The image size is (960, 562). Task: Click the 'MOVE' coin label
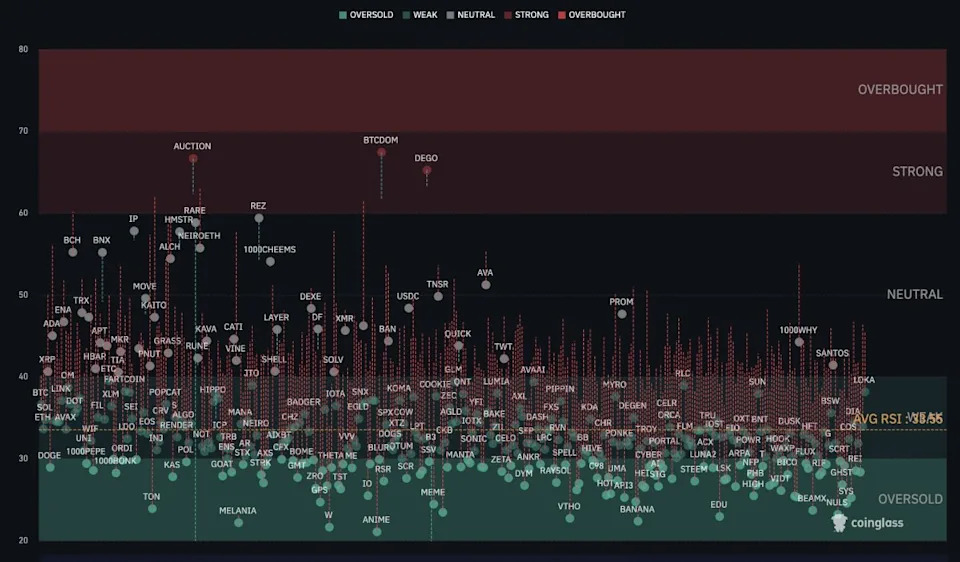tap(144, 287)
